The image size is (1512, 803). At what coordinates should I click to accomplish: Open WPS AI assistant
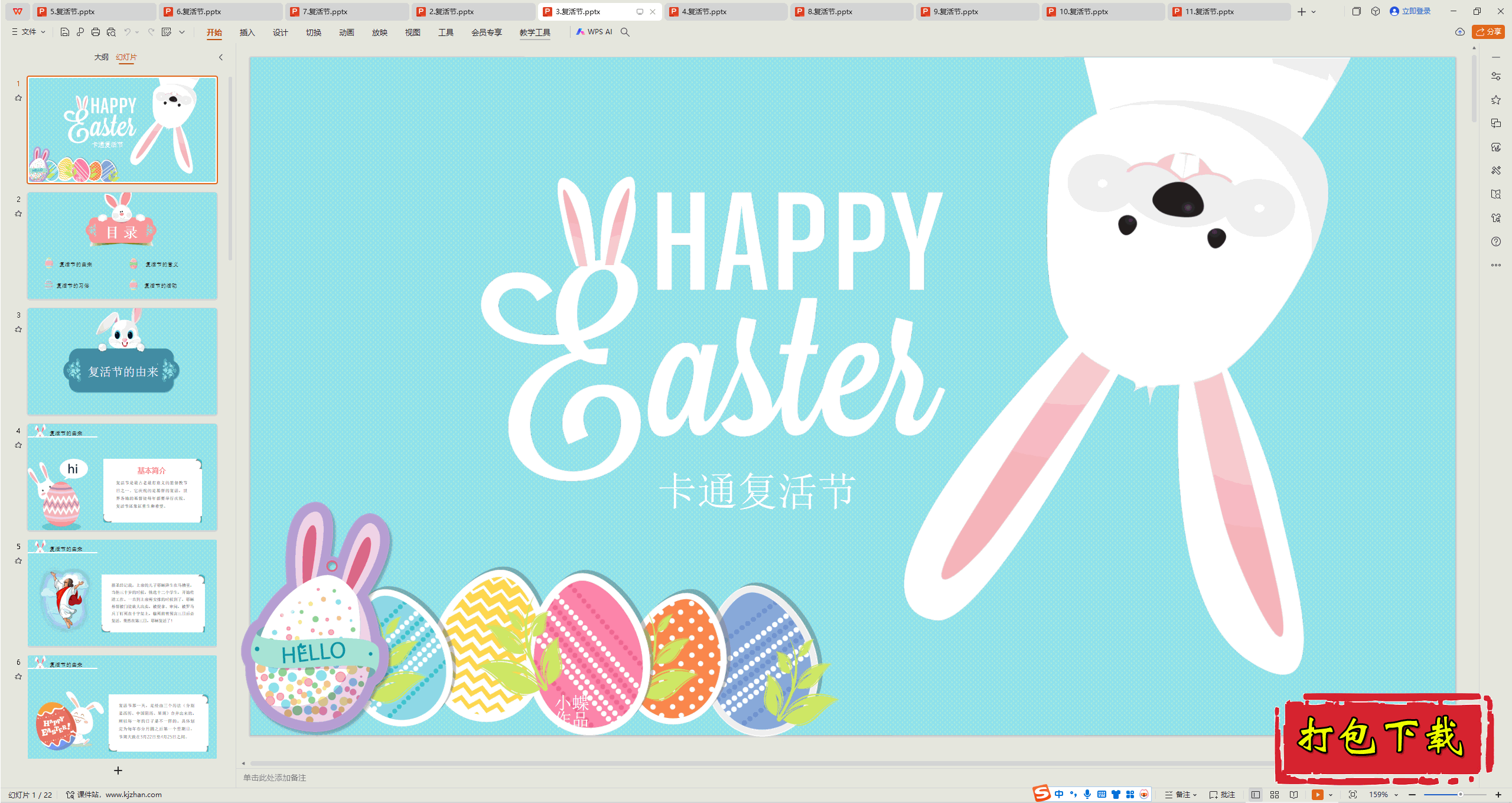tap(594, 32)
